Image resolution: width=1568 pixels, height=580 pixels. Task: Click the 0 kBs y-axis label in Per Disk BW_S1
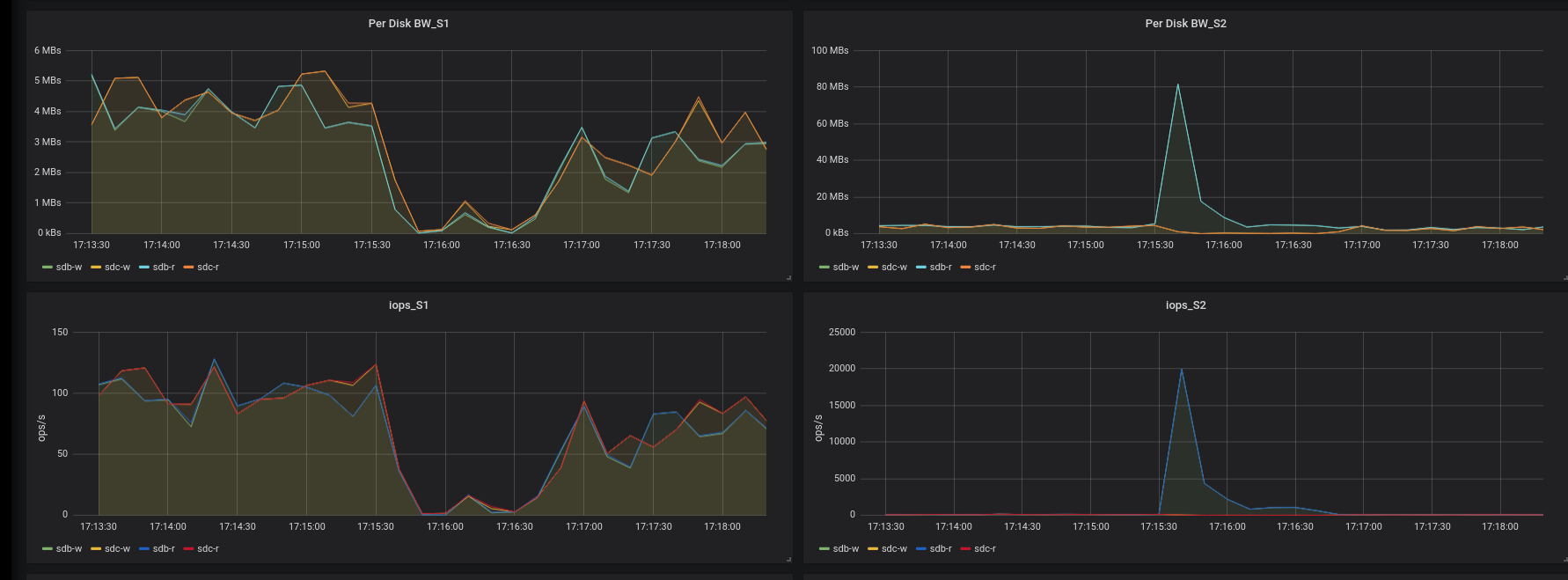click(49, 232)
